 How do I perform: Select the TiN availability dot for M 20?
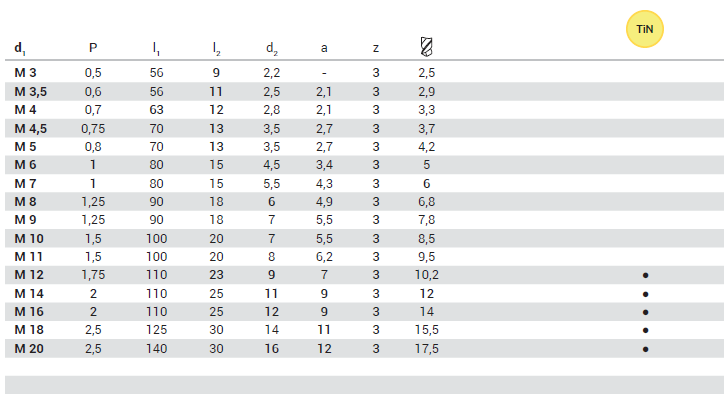pyautogui.click(x=646, y=349)
